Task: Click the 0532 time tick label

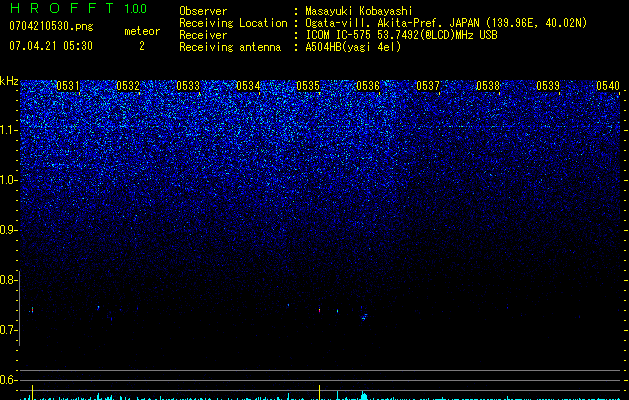Action: [x=128, y=86]
